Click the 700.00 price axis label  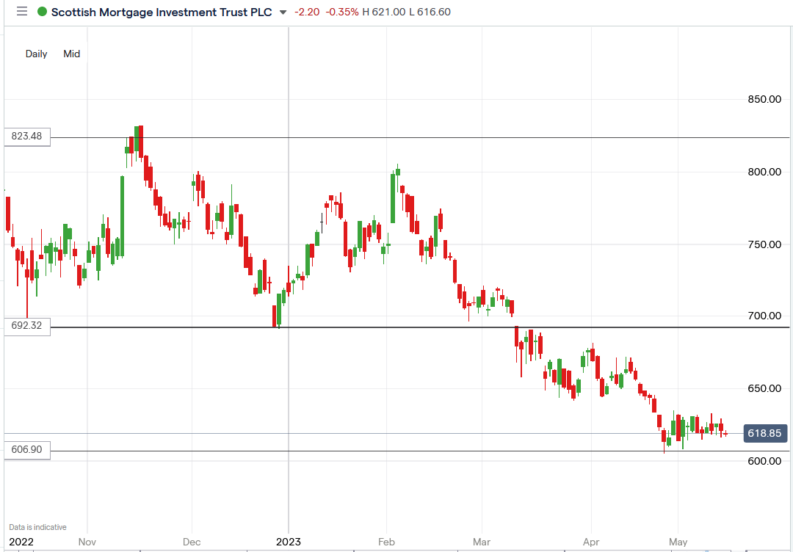tap(765, 316)
